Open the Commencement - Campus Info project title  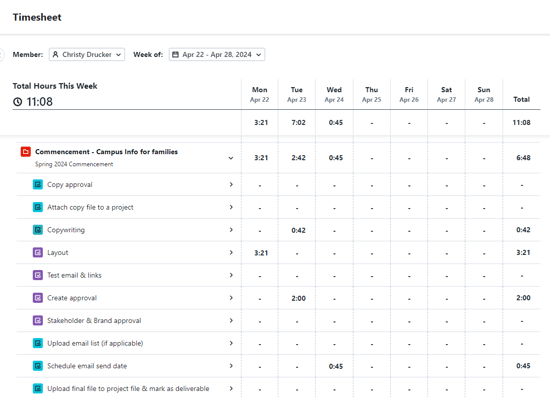pos(106,152)
